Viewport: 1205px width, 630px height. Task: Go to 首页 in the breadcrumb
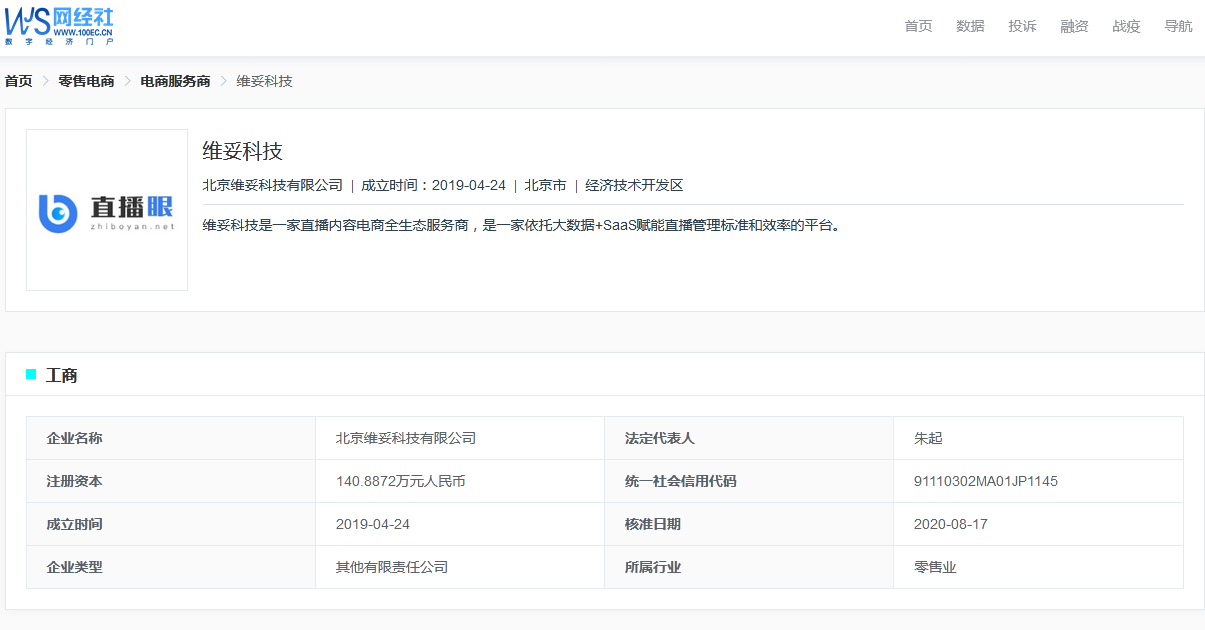tap(19, 81)
